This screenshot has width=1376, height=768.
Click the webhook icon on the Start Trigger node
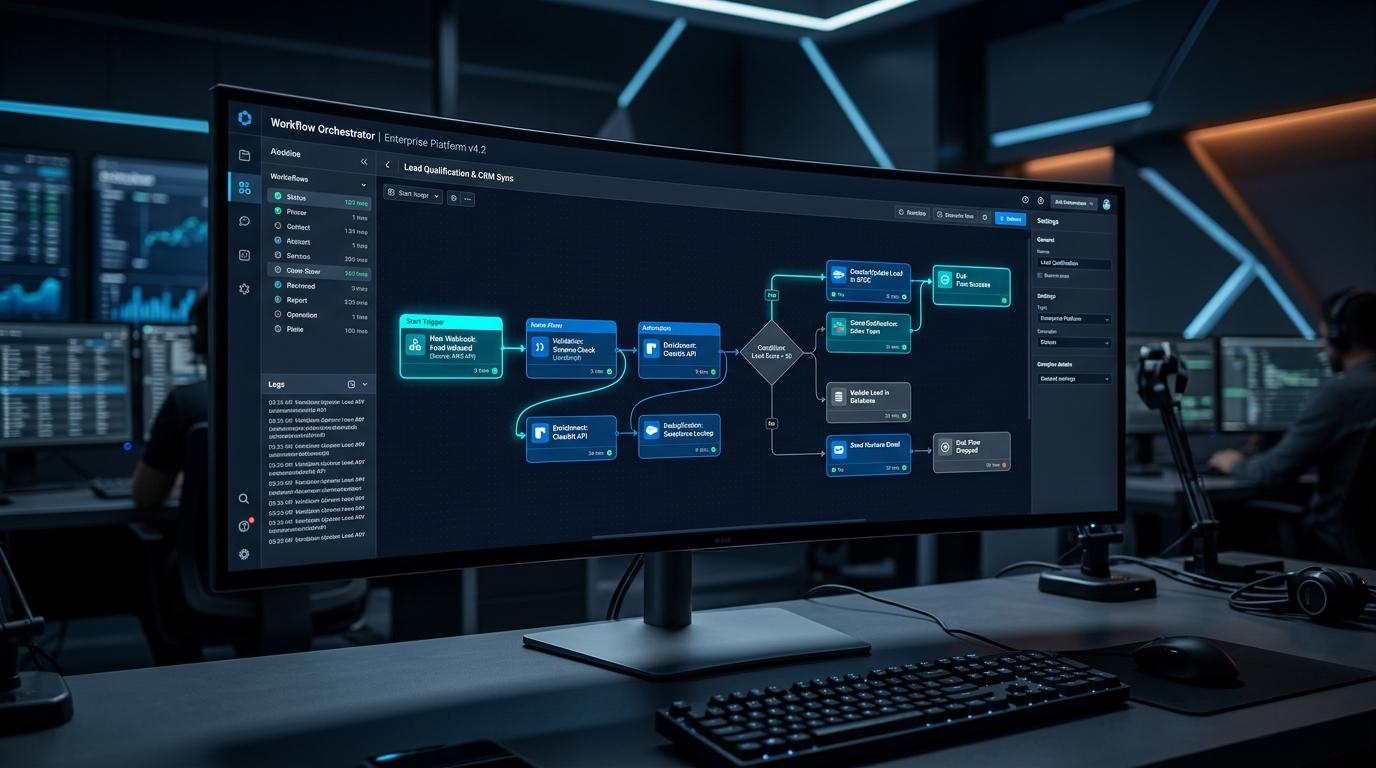click(x=415, y=345)
